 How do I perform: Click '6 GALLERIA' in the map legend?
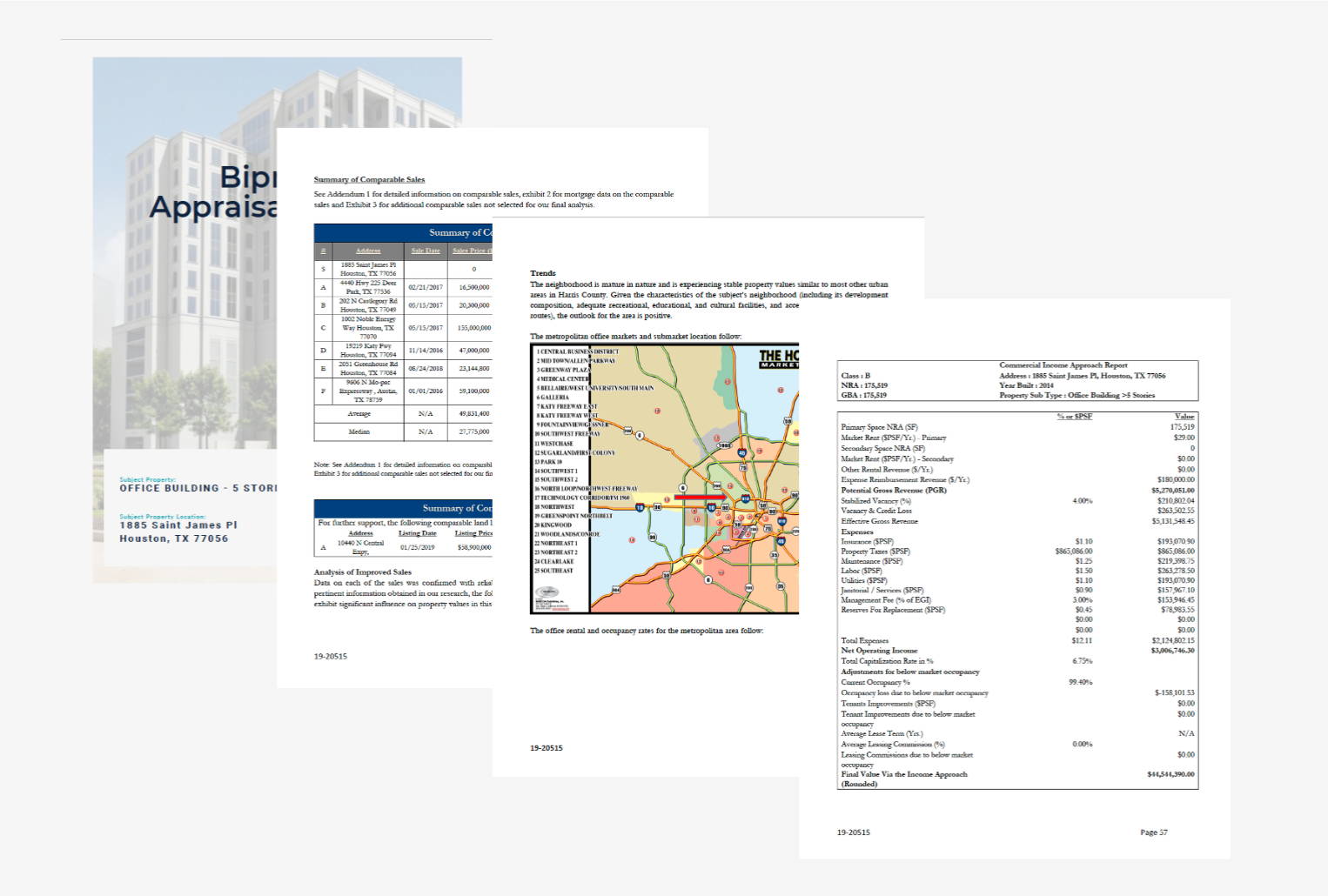point(553,398)
